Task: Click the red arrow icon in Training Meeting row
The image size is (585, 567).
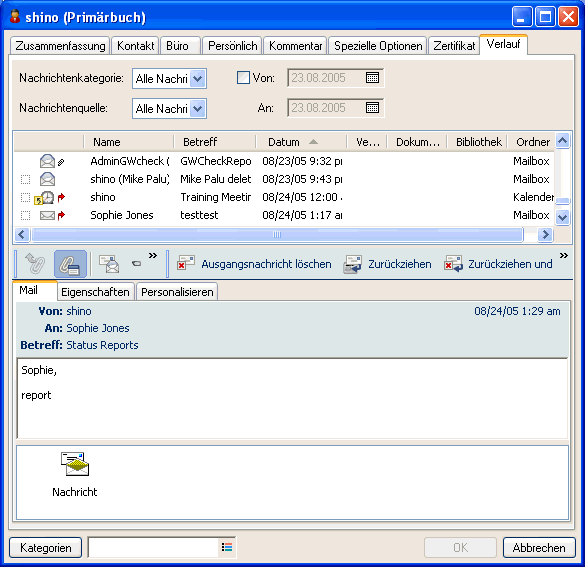Action: pos(62,197)
